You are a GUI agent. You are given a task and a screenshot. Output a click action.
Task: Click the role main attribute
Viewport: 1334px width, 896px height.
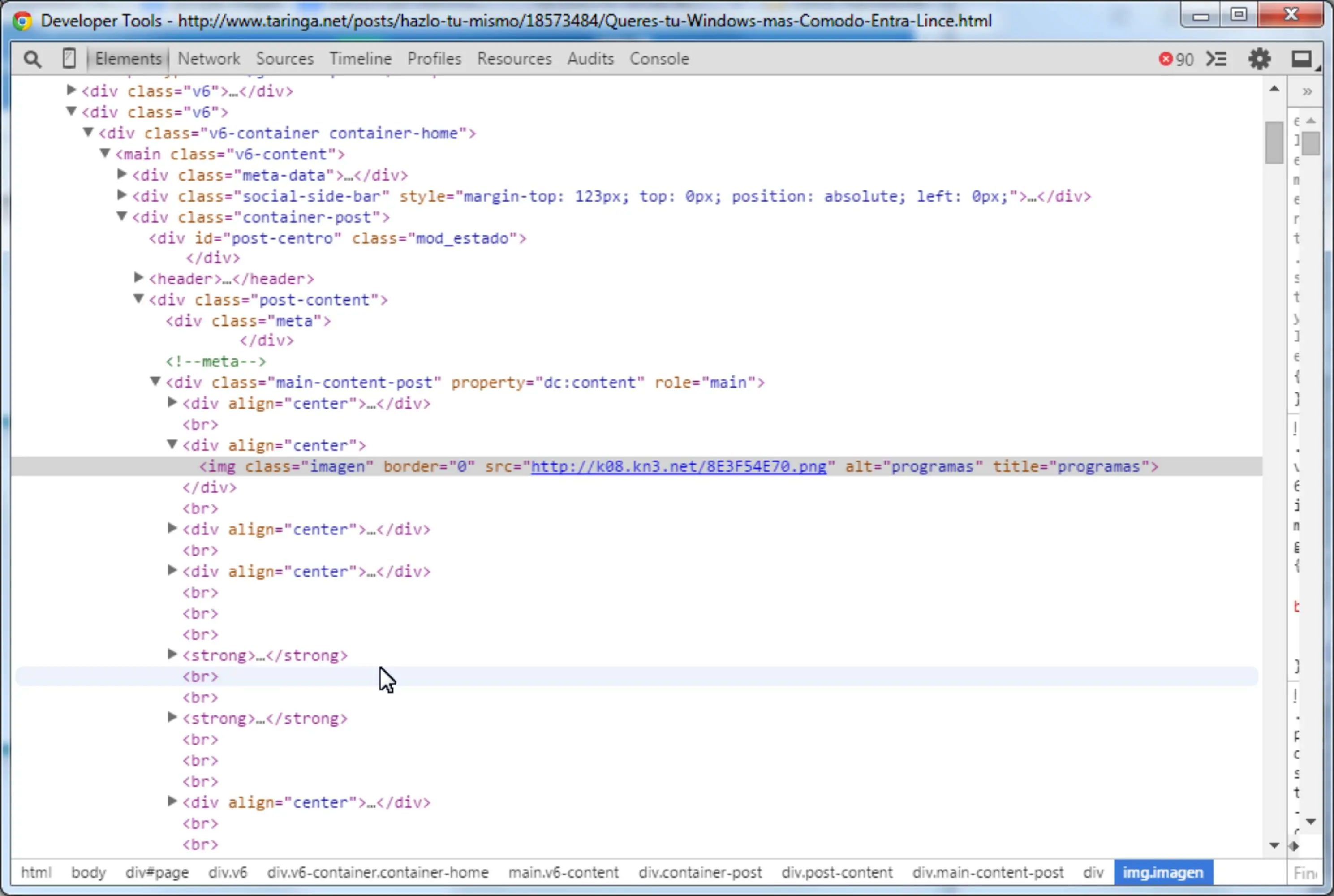pos(705,382)
